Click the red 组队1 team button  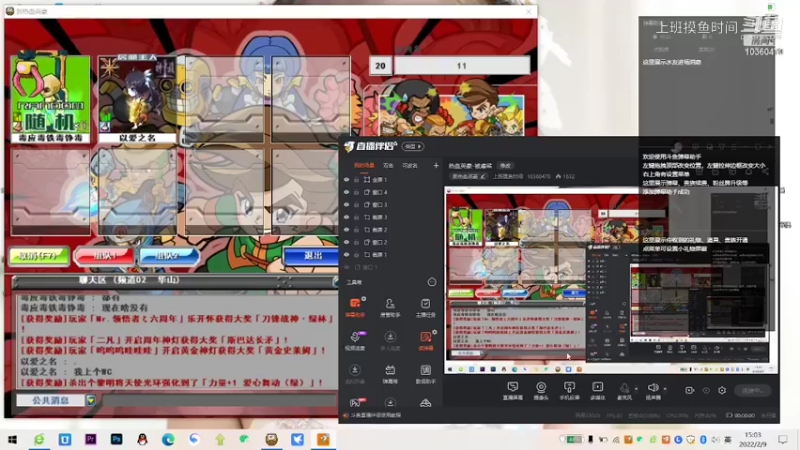[105, 256]
